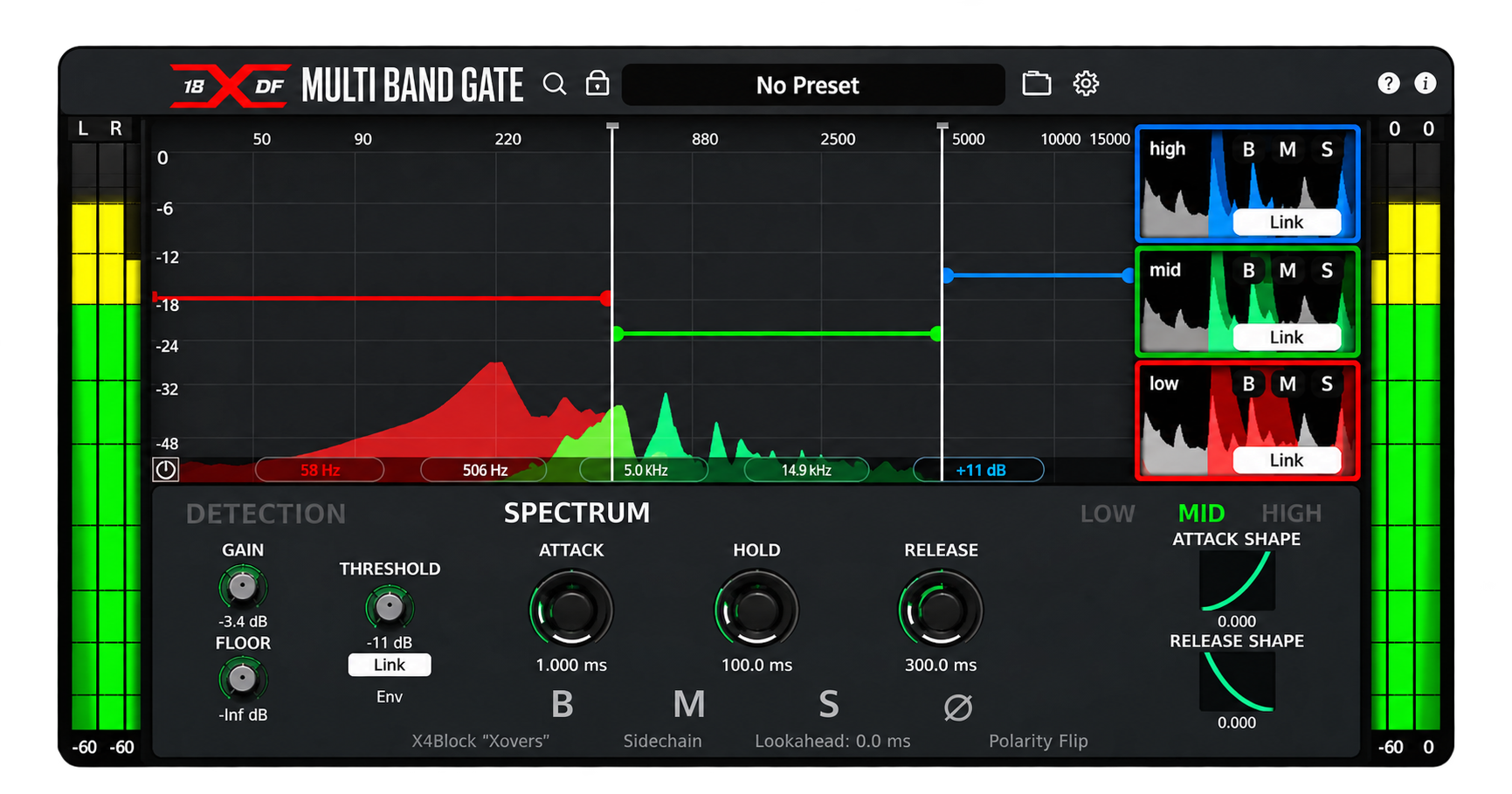1512x794 pixels.
Task: Click the RELEASE SHAPE curve display
Action: coord(1237,682)
